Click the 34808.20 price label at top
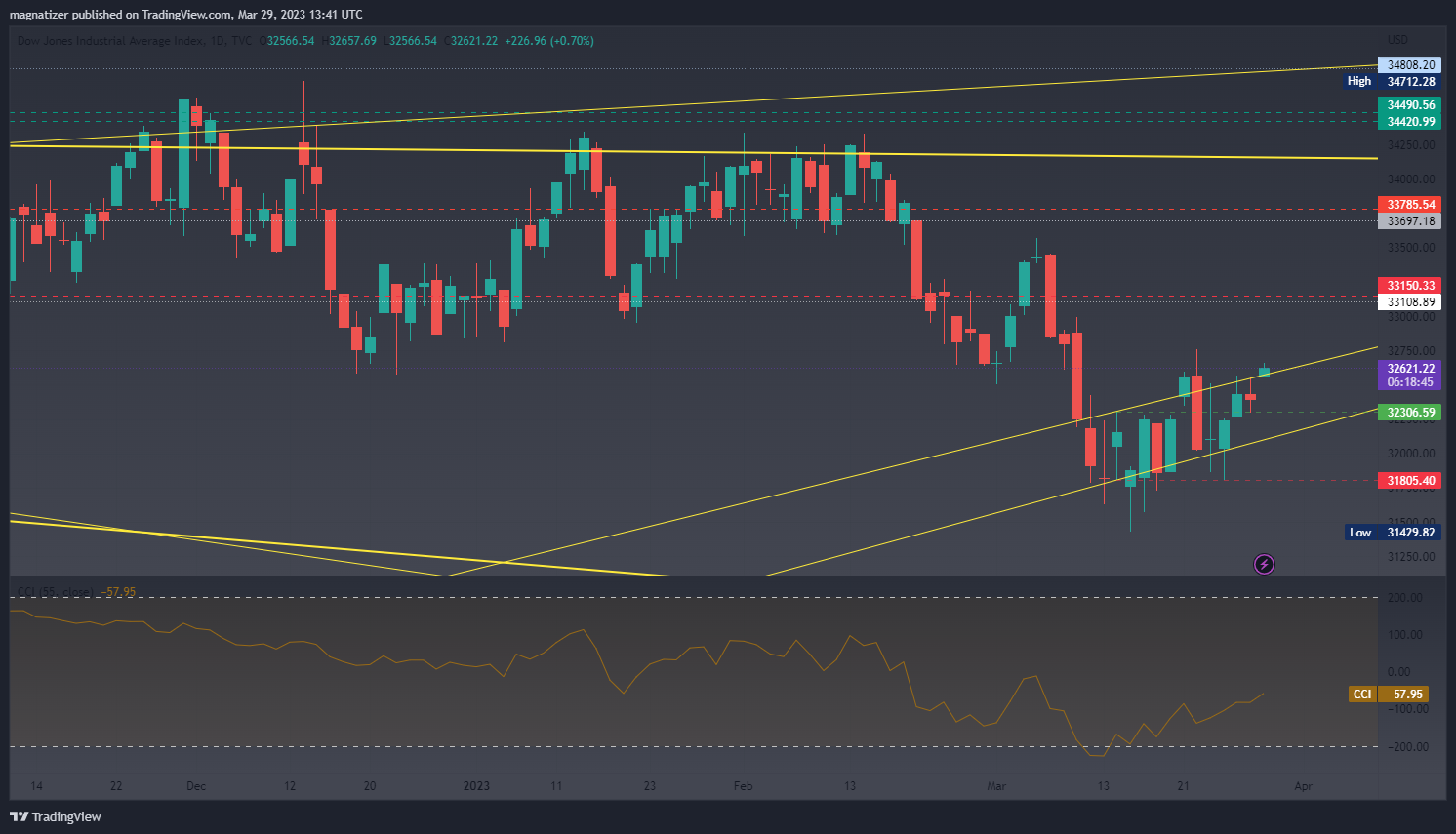The image size is (1456, 834). pos(1410,65)
